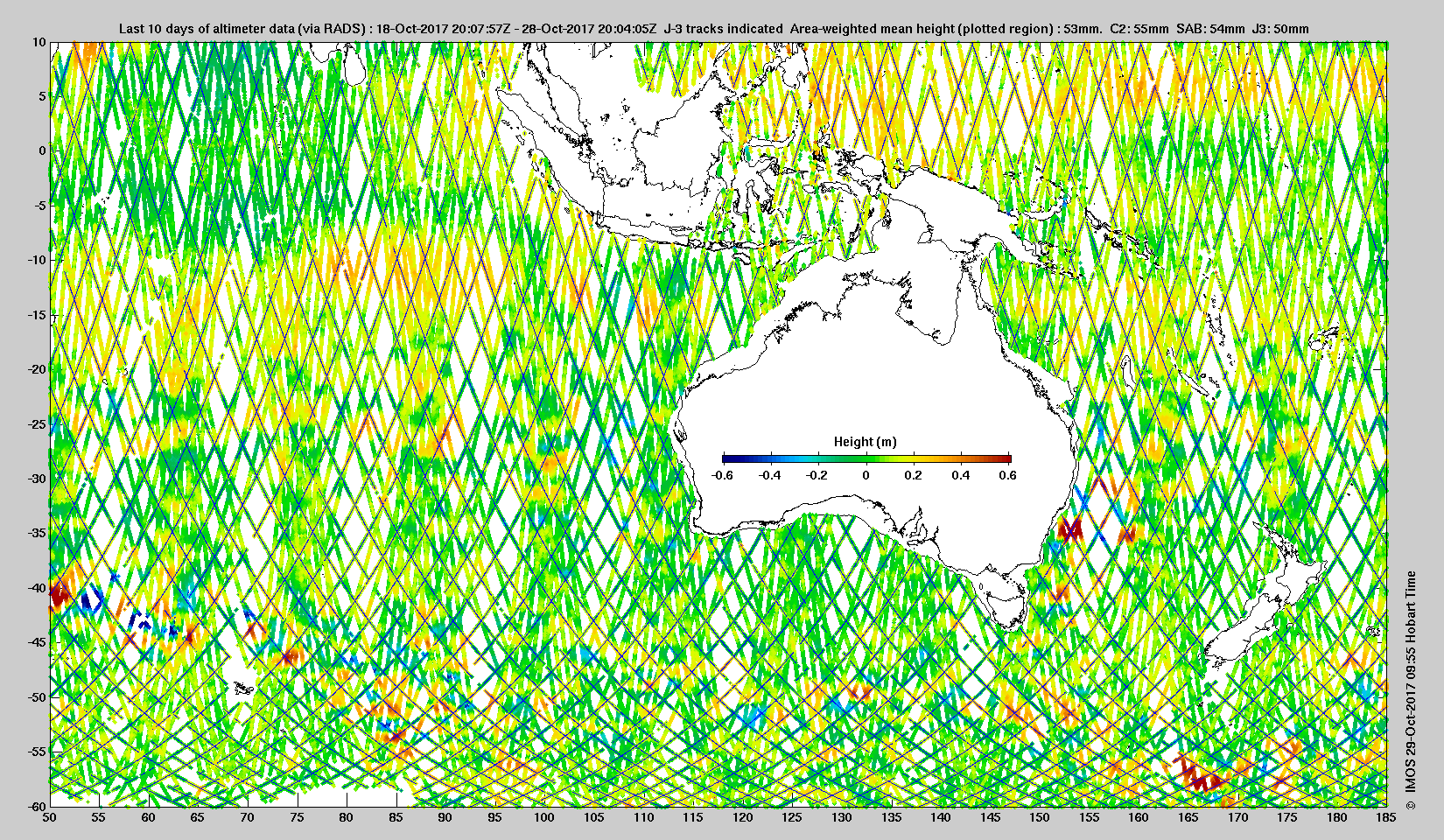Click the '-0.2' colorbar tick label

[817, 475]
